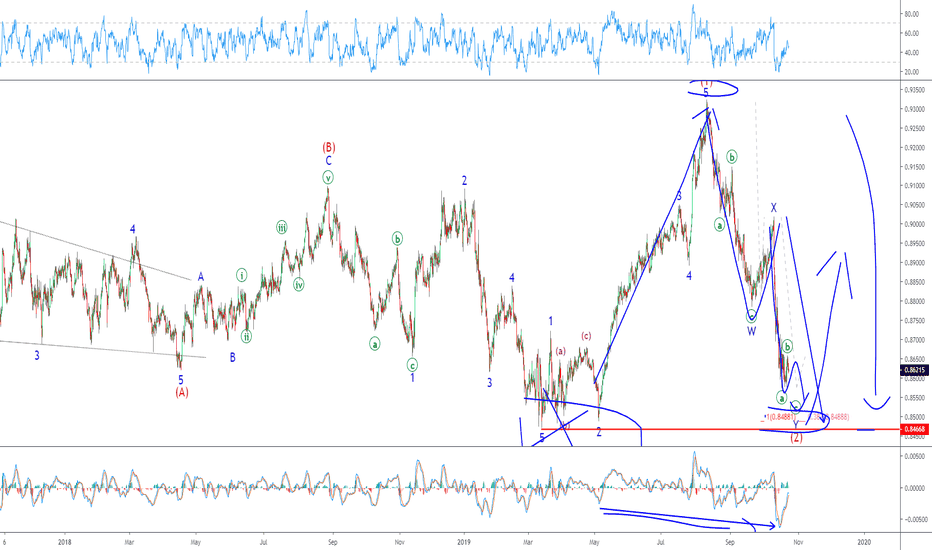This screenshot has height=550, width=932.
Task: Click the 0.90000 price scale value
Action: click(914, 225)
